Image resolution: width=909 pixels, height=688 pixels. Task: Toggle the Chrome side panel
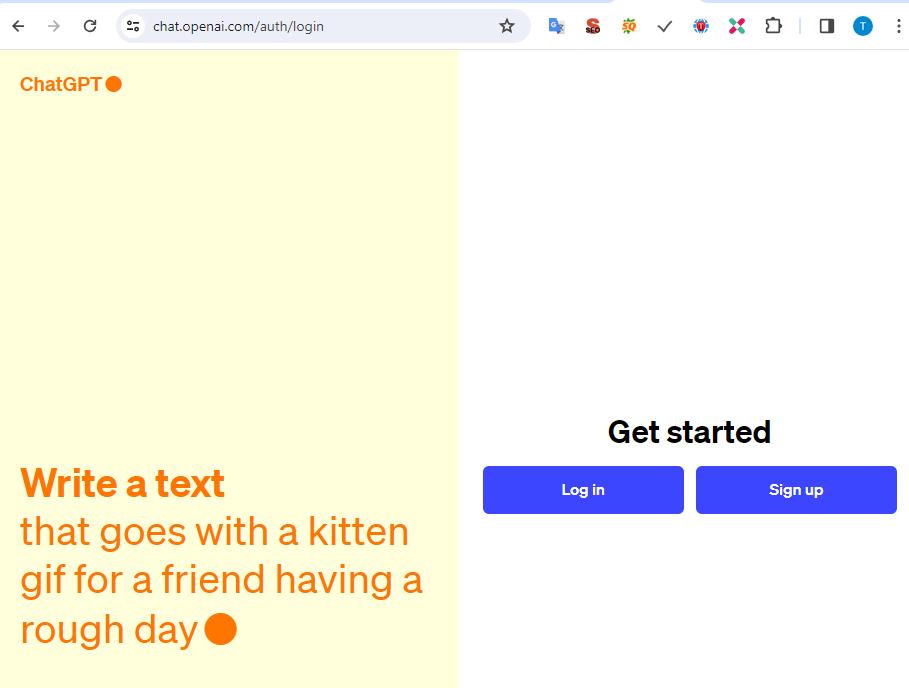(826, 26)
